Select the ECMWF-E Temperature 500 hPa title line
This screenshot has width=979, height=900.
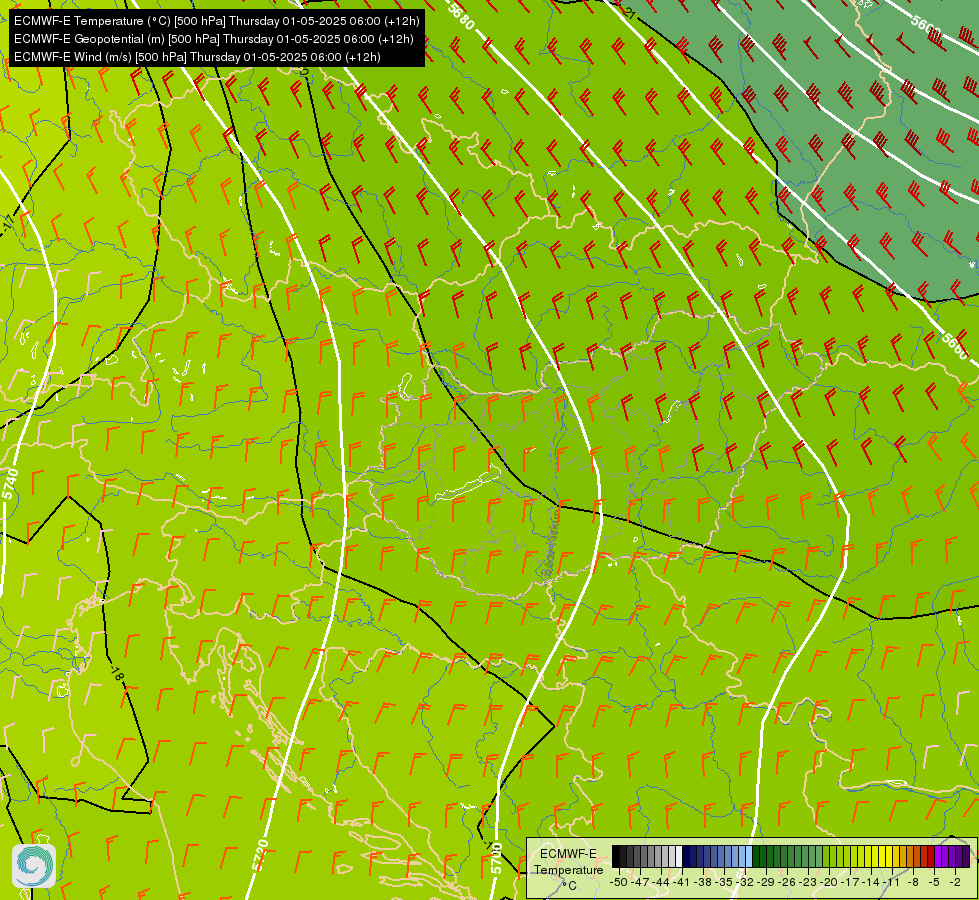[x=216, y=21]
